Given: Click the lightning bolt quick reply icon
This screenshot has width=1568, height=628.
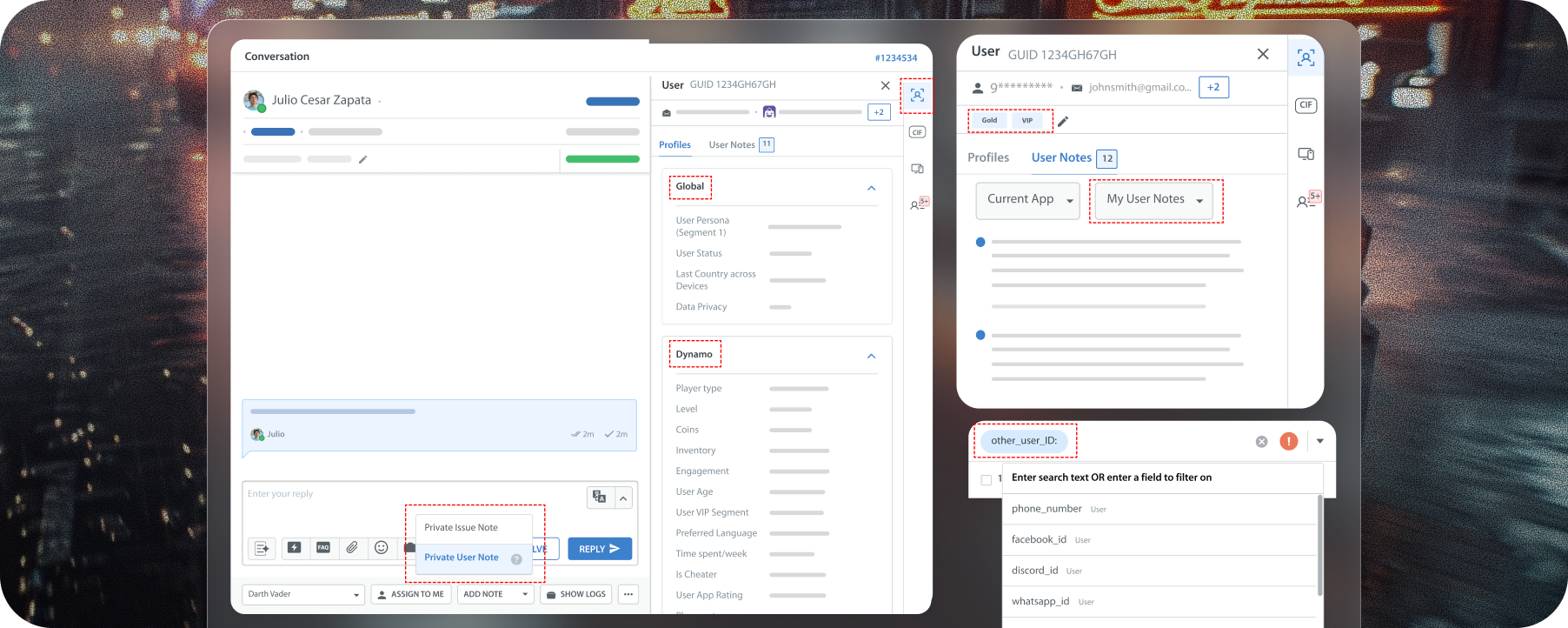Looking at the screenshot, I should 295,548.
